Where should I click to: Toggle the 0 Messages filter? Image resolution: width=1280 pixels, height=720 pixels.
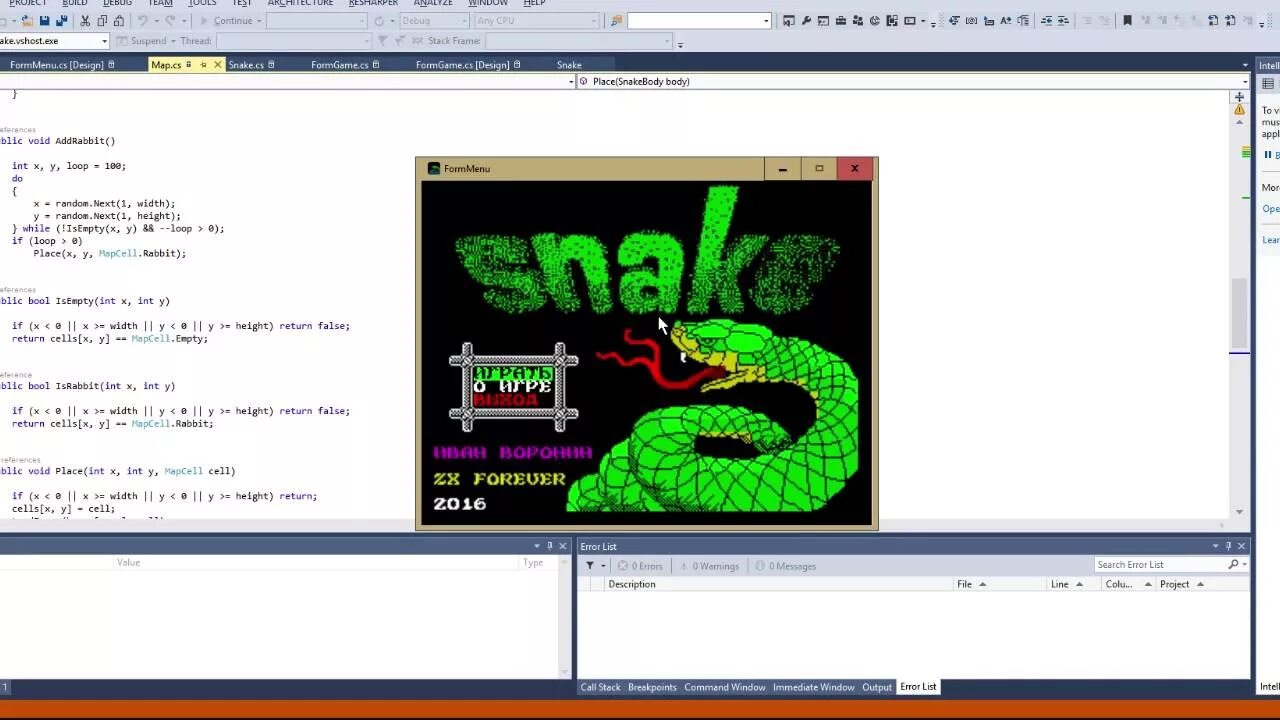pos(786,566)
